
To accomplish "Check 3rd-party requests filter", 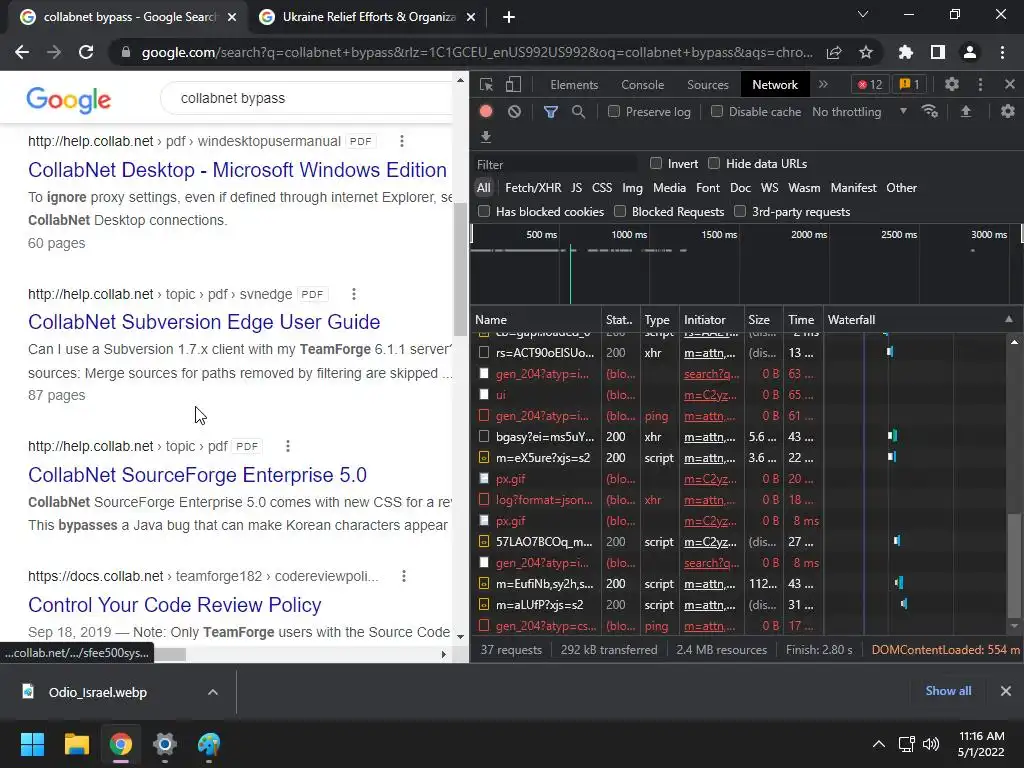I will coord(740,212).
